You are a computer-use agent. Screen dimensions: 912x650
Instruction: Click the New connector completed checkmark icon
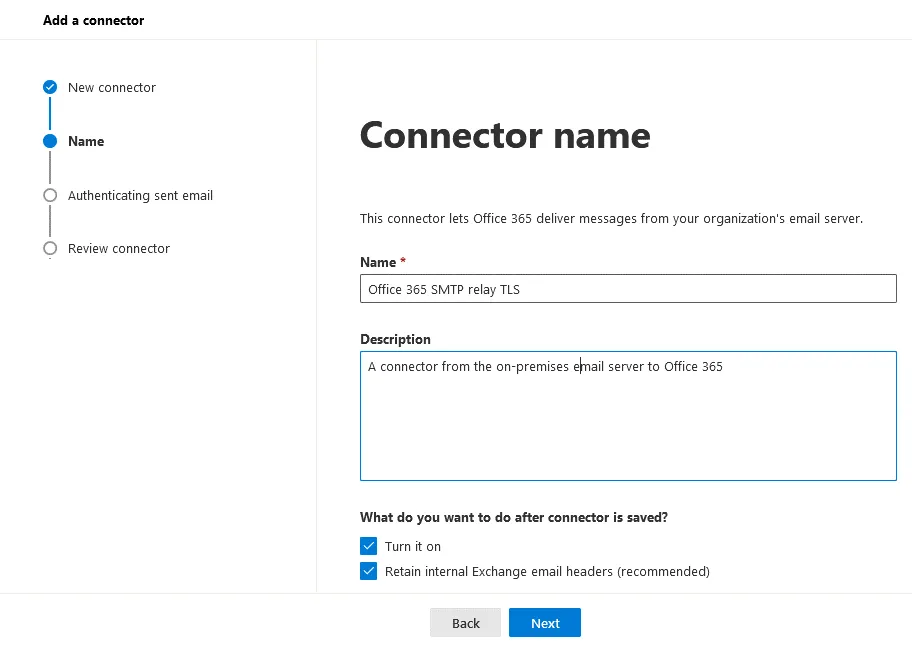pyautogui.click(x=50, y=88)
